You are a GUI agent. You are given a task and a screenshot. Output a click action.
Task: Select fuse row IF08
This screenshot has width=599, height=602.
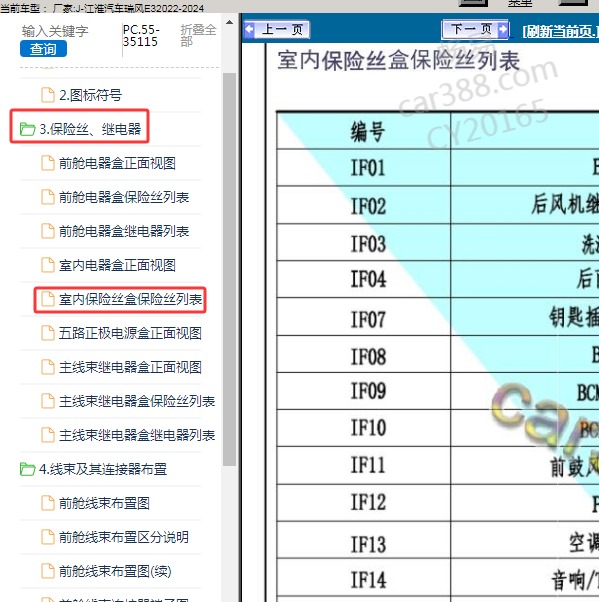click(438, 354)
